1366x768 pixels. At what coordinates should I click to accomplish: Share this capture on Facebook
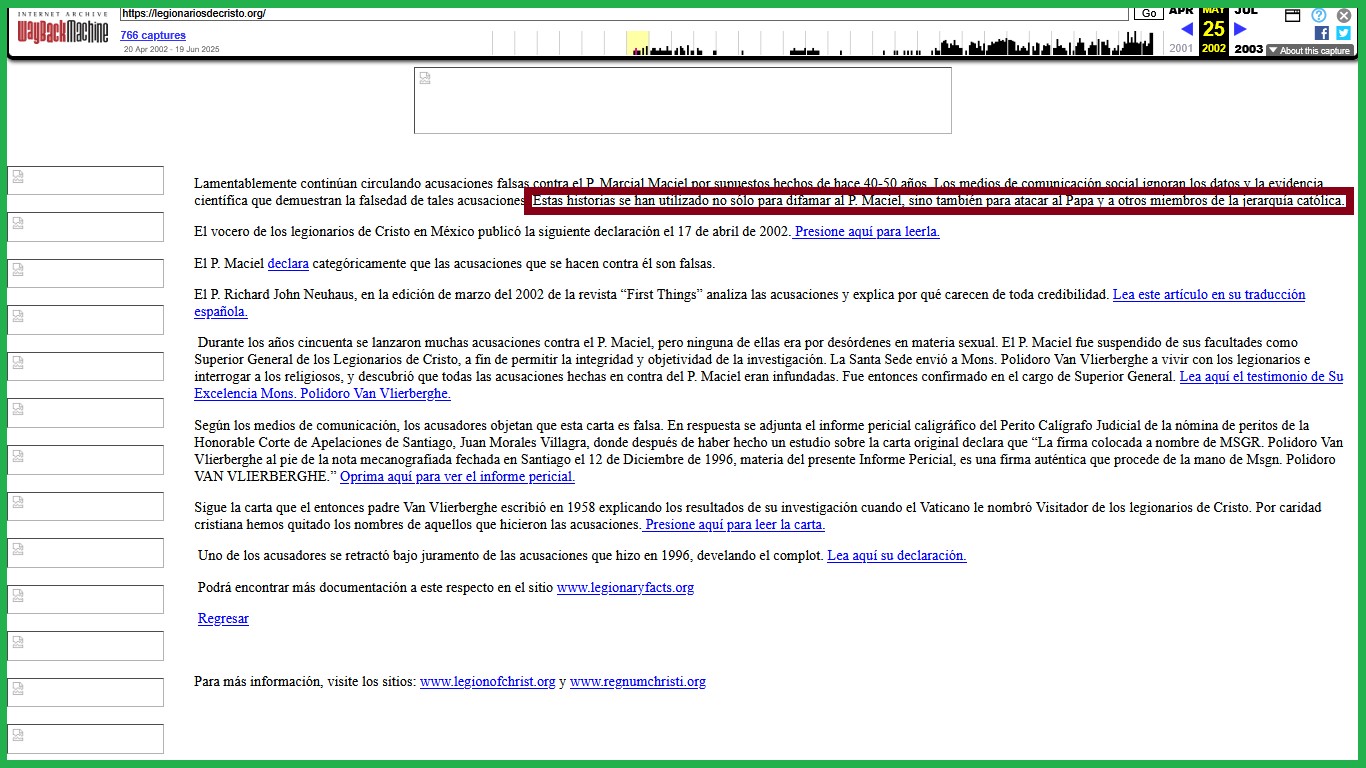pyautogui.click(x=1322, y=33)
